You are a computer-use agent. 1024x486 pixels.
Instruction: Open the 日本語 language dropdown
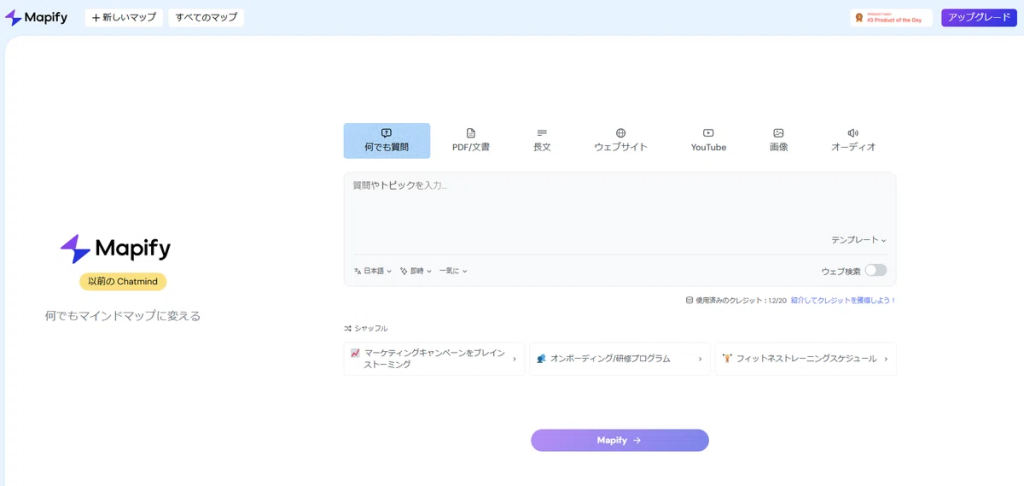(x=373, y=271)
